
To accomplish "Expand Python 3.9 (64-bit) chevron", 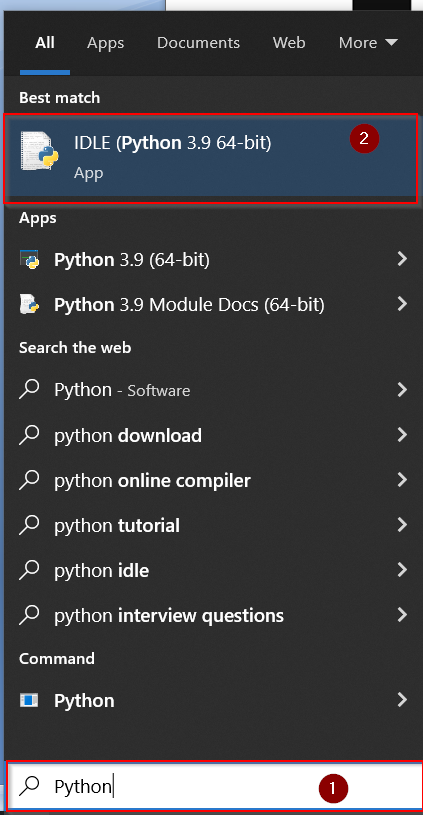I will click(x=401, y=259).
